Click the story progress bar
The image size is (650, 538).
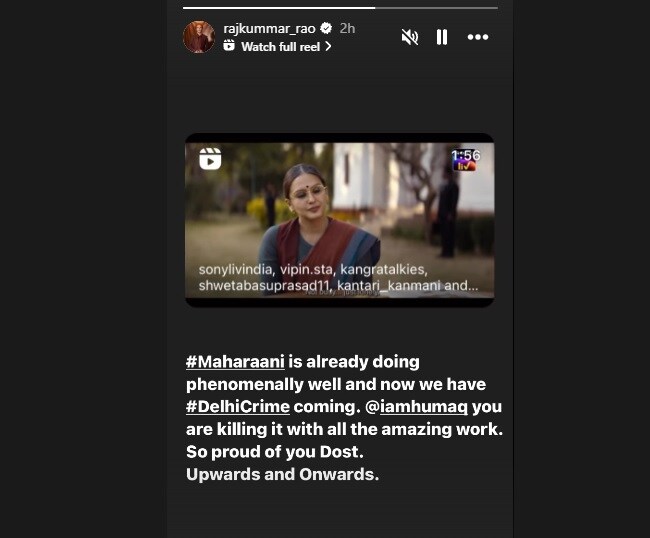pyautogui.click(x=340, y=7)
